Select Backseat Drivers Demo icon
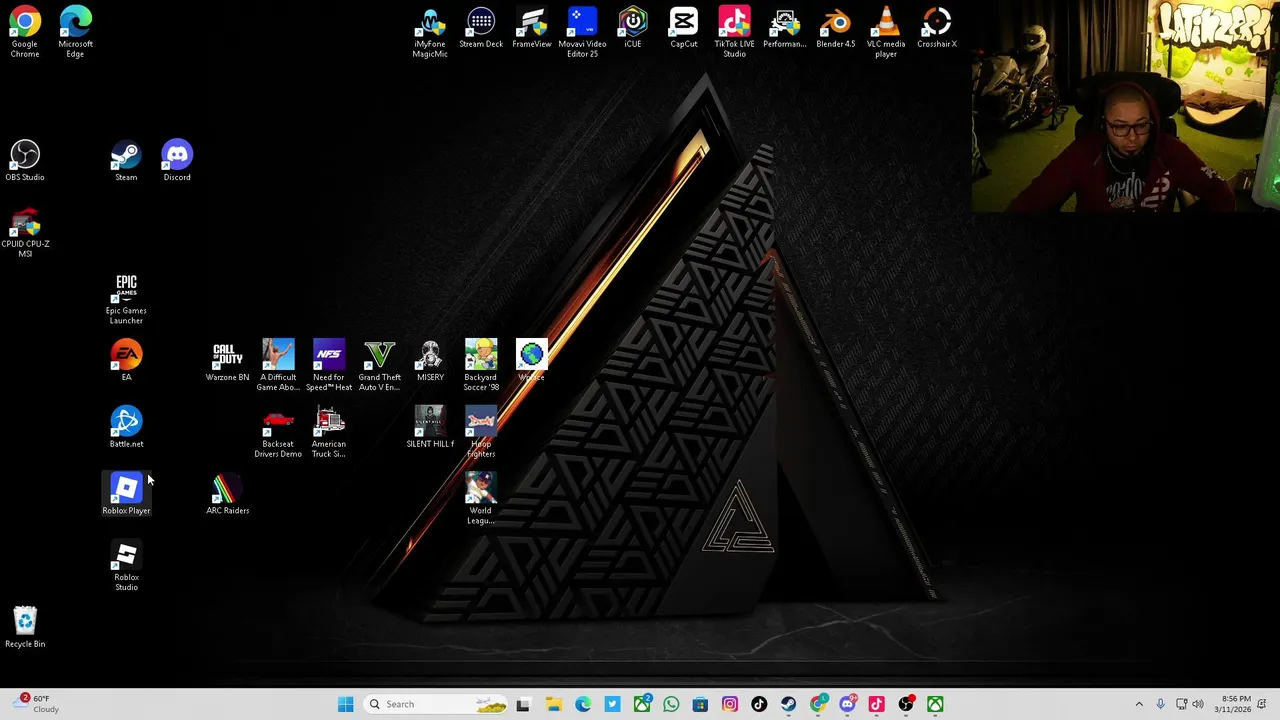1280x720 pixels. 278,432
